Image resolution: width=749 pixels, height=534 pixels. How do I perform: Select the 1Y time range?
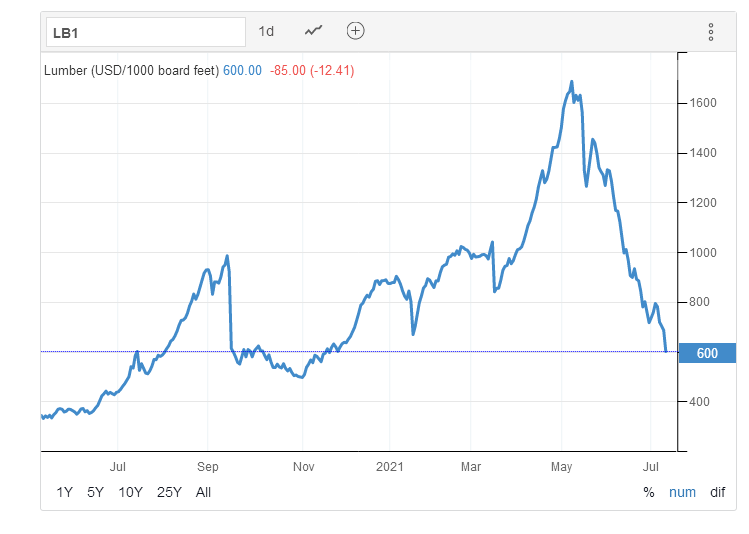tap(64, 492)
